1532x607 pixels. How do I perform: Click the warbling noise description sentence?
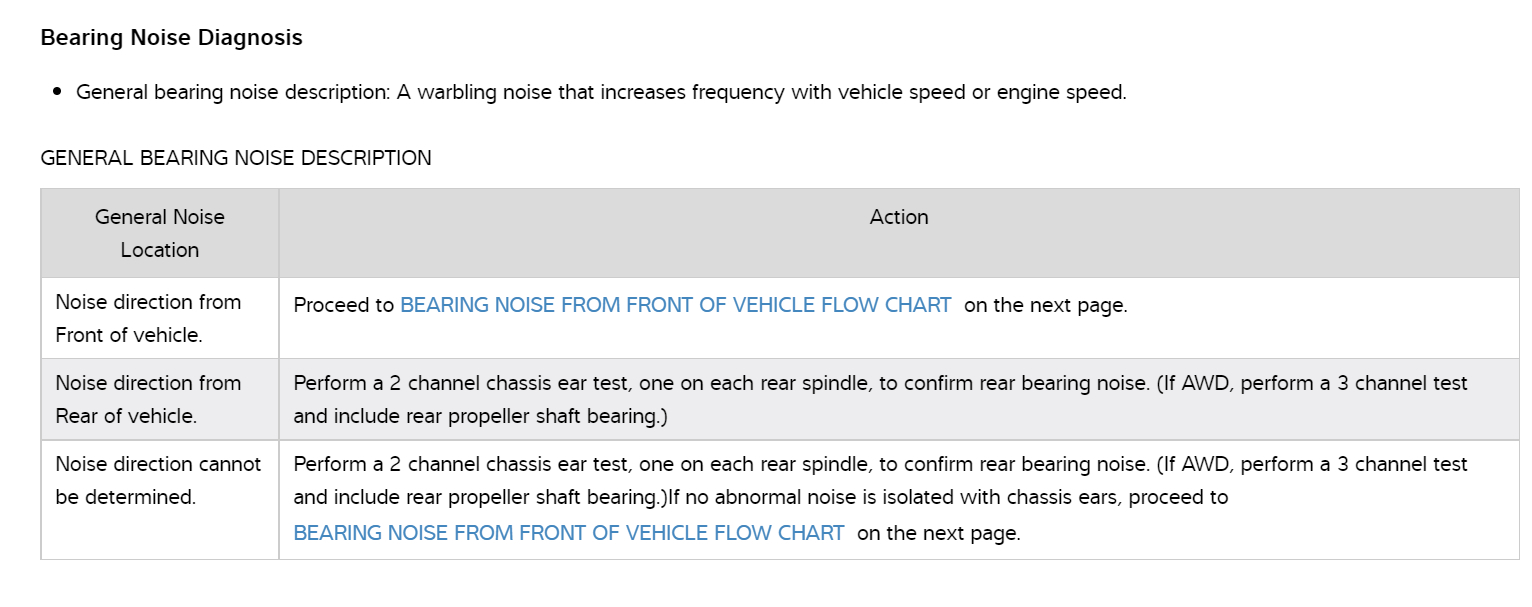click(x=600, y=92)
